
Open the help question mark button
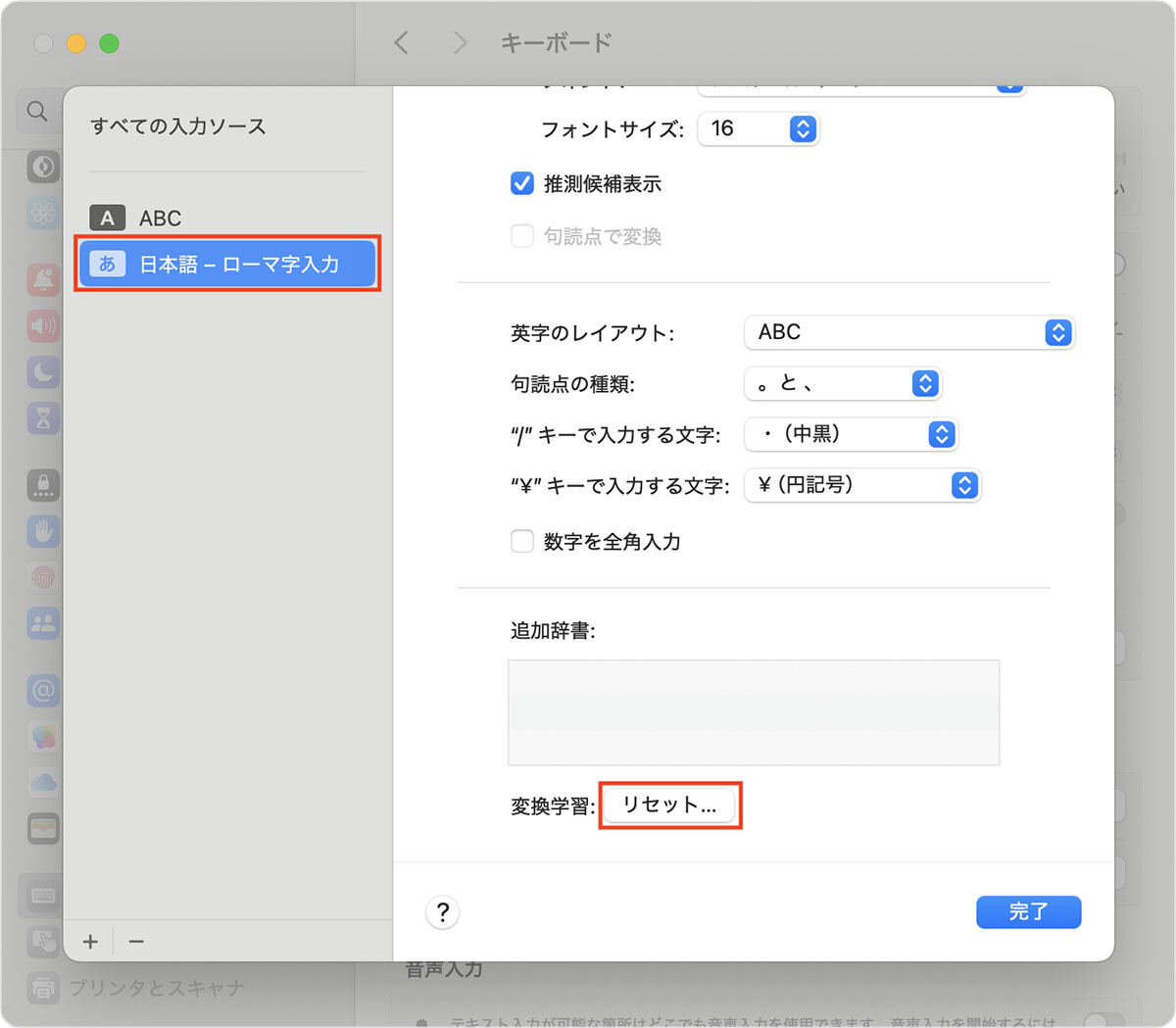coord(443,912)
